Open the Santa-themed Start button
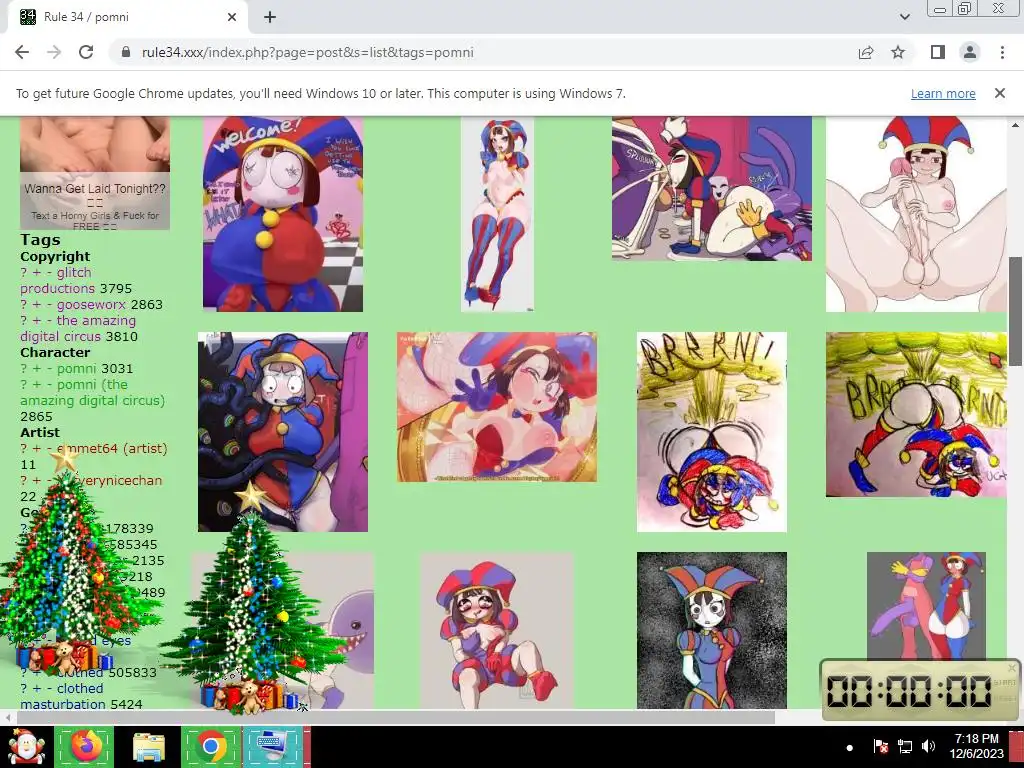 (x=25, y=748)
